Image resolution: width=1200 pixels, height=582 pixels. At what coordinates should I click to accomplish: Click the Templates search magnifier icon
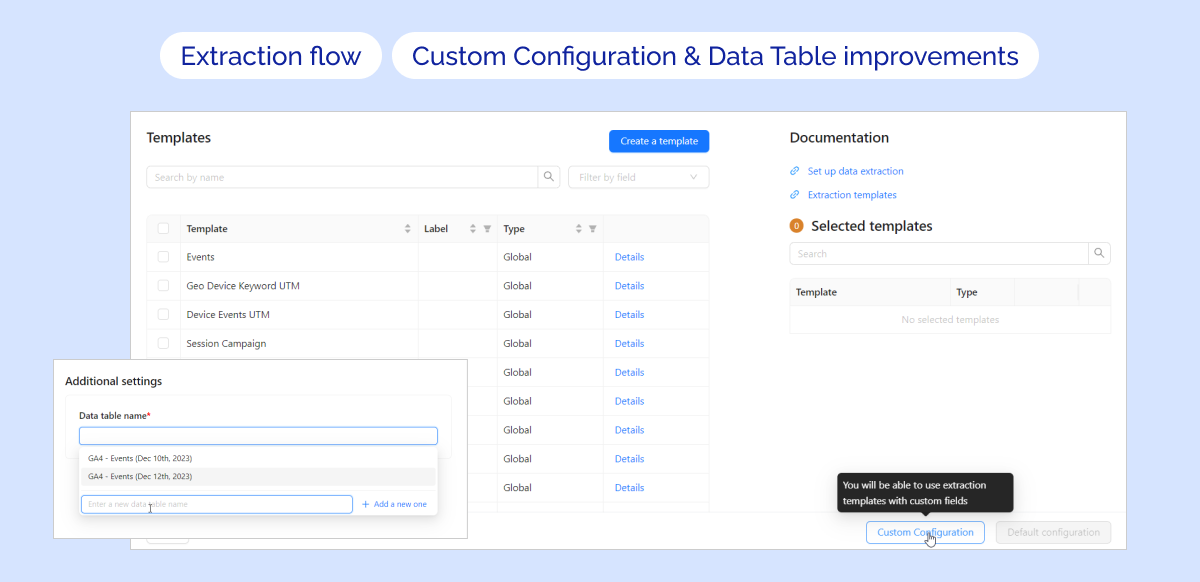coord(549,177)
